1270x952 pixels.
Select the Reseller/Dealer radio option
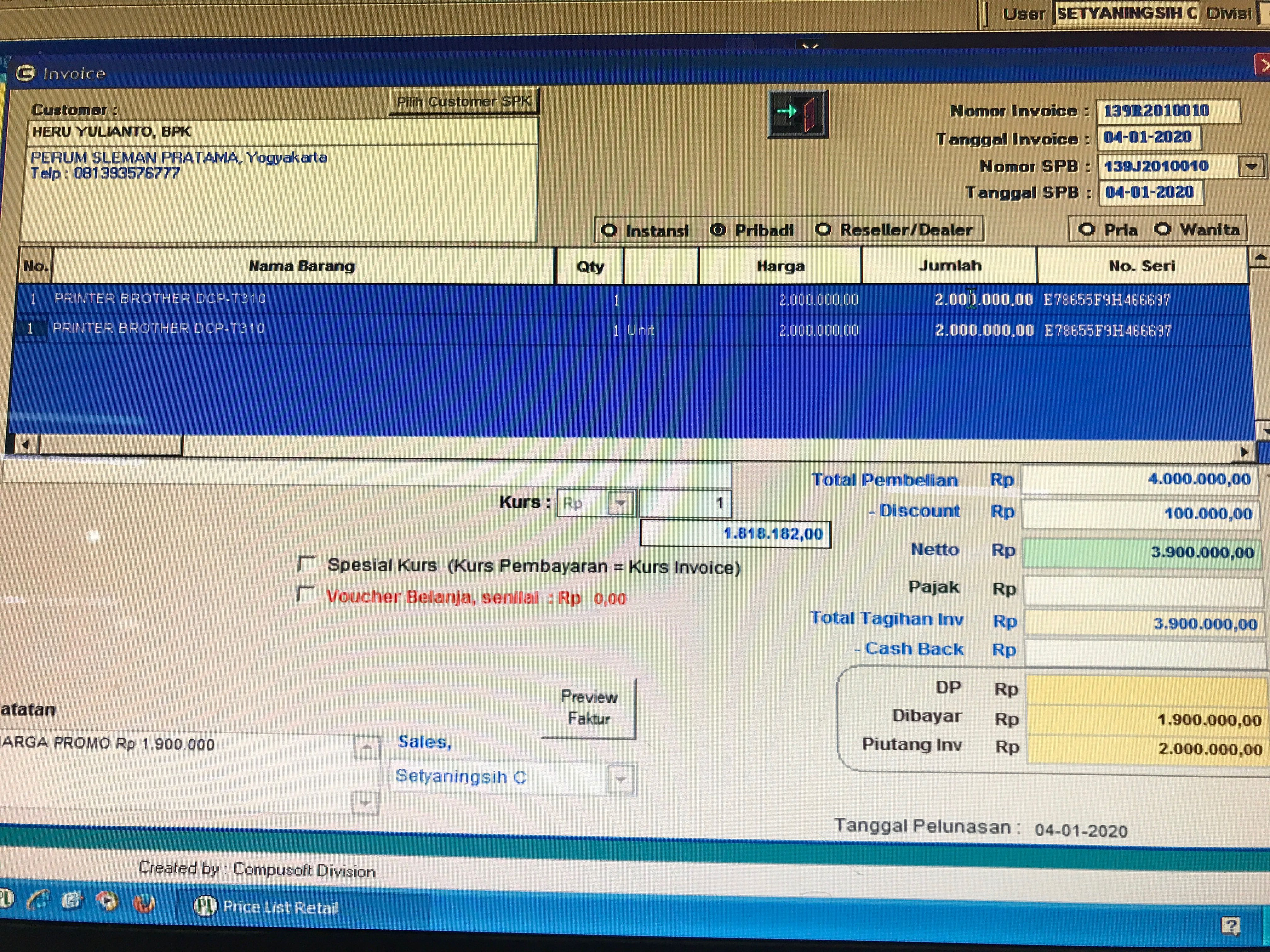click(x=823, y=229)
